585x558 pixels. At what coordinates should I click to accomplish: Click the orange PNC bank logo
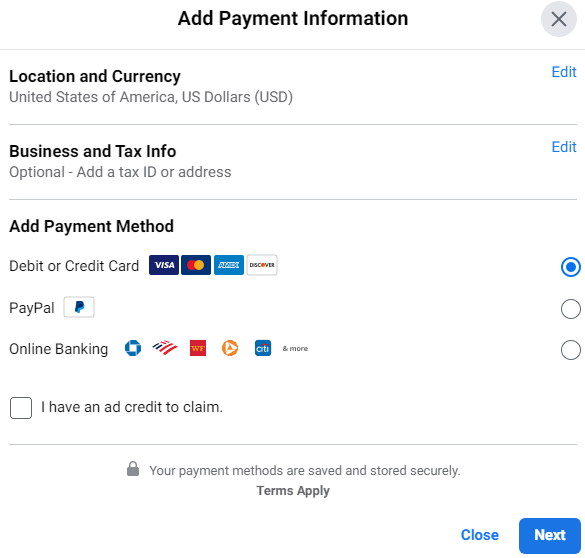pos(230,348)
